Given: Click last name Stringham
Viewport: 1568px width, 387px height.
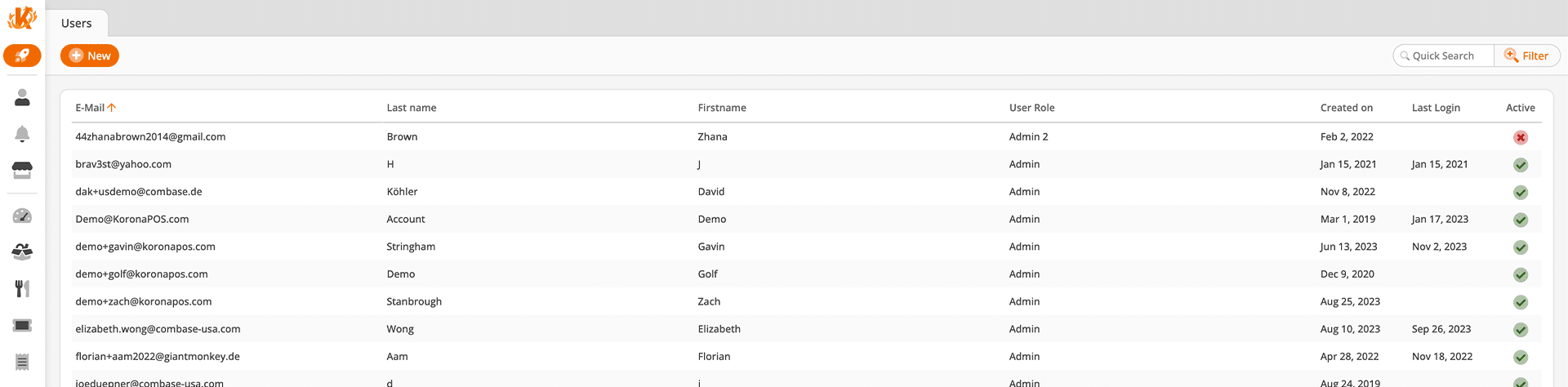Looking at the screenshot, I should click(411, 247).
